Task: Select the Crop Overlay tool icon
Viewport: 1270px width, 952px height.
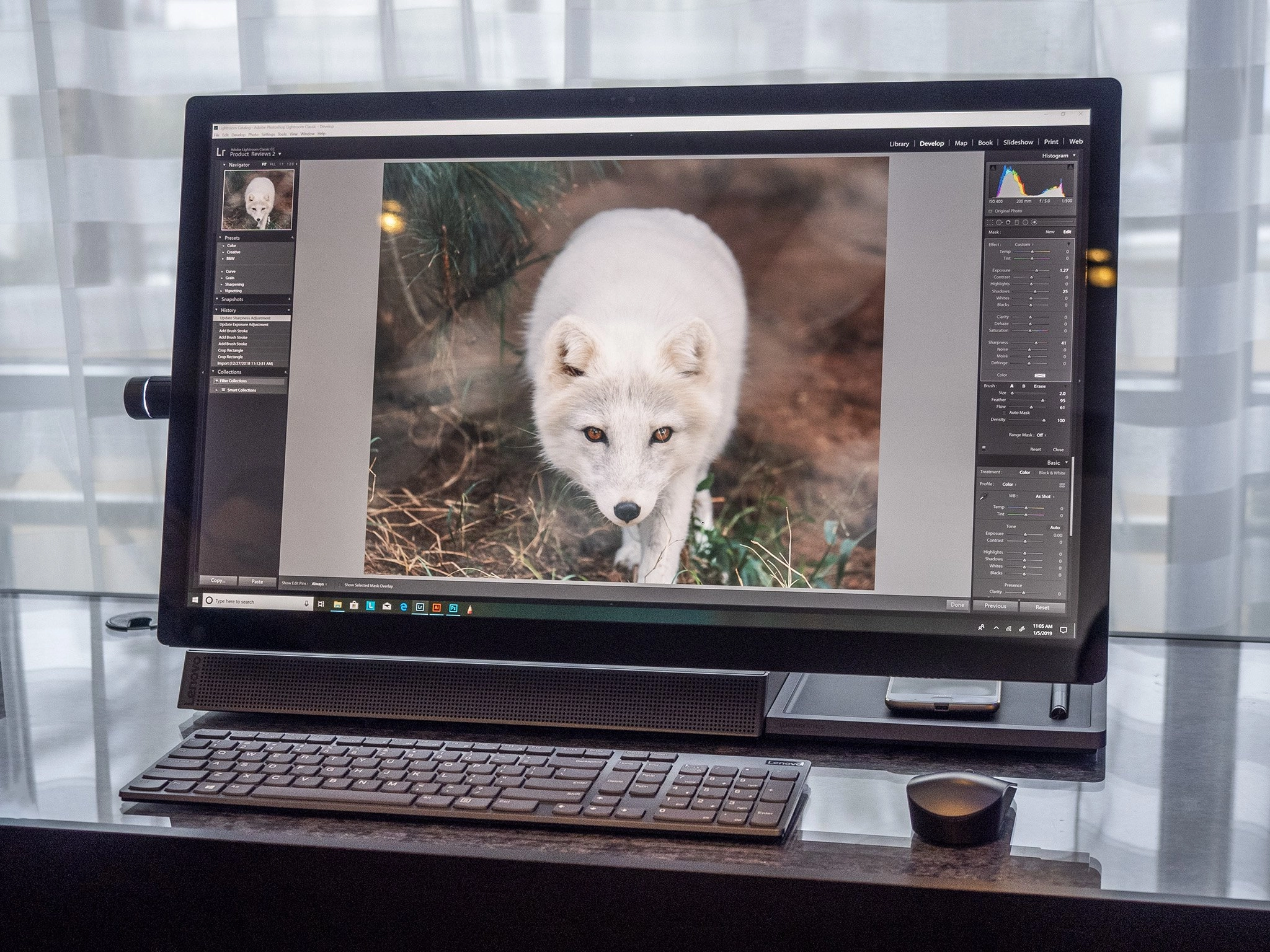Action: click(990, 223)
